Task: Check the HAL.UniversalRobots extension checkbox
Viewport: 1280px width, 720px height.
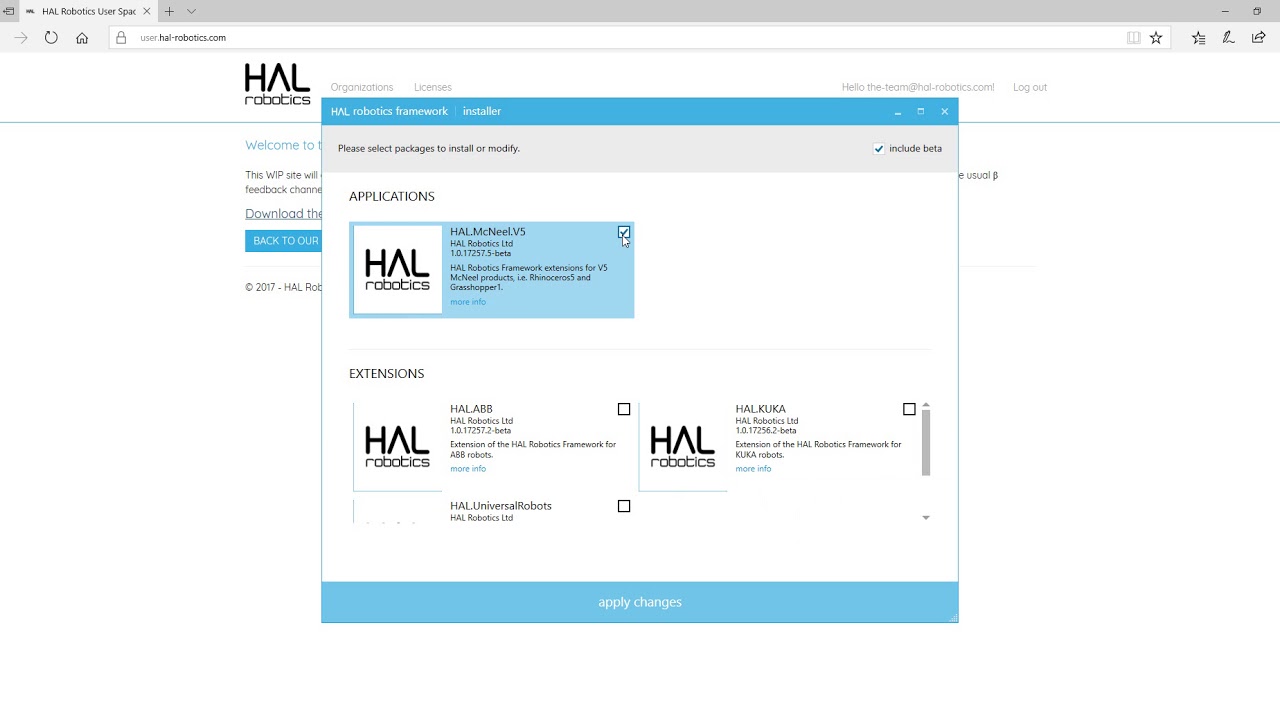Action: (624, 507)
